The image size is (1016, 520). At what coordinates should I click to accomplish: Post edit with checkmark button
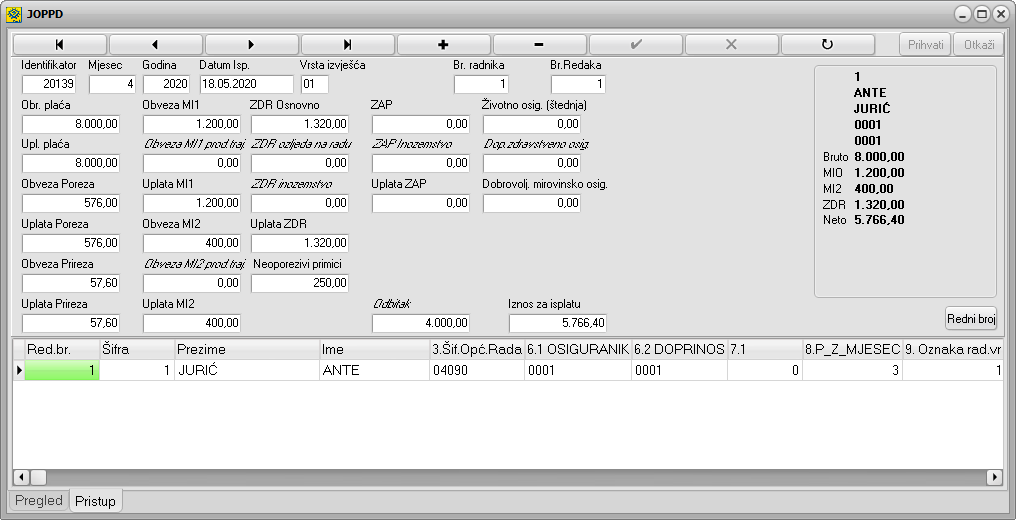tap(636, 45)
